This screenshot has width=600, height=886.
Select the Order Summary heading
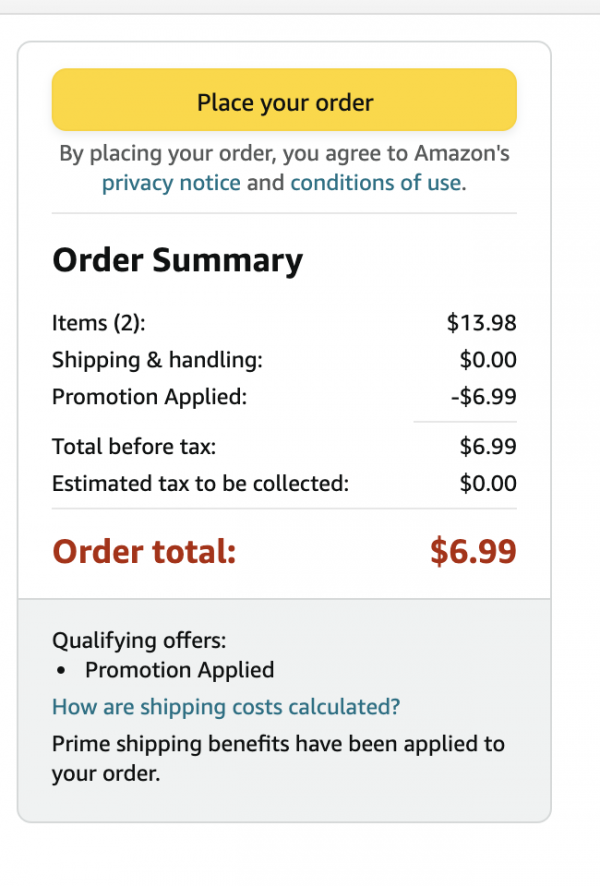(178, 260)
